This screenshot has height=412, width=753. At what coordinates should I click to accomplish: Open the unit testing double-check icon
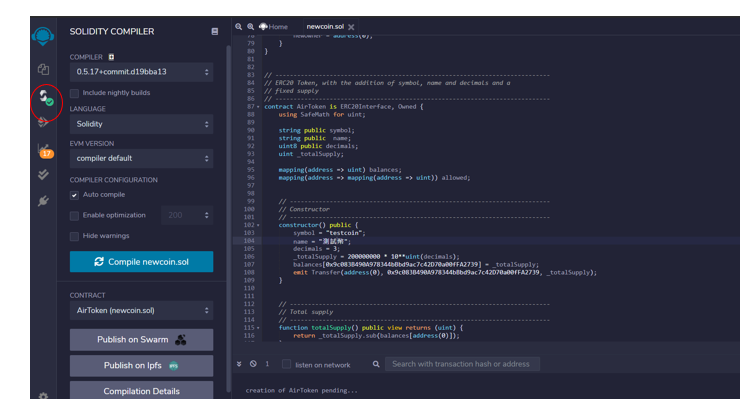coord(43,175)
